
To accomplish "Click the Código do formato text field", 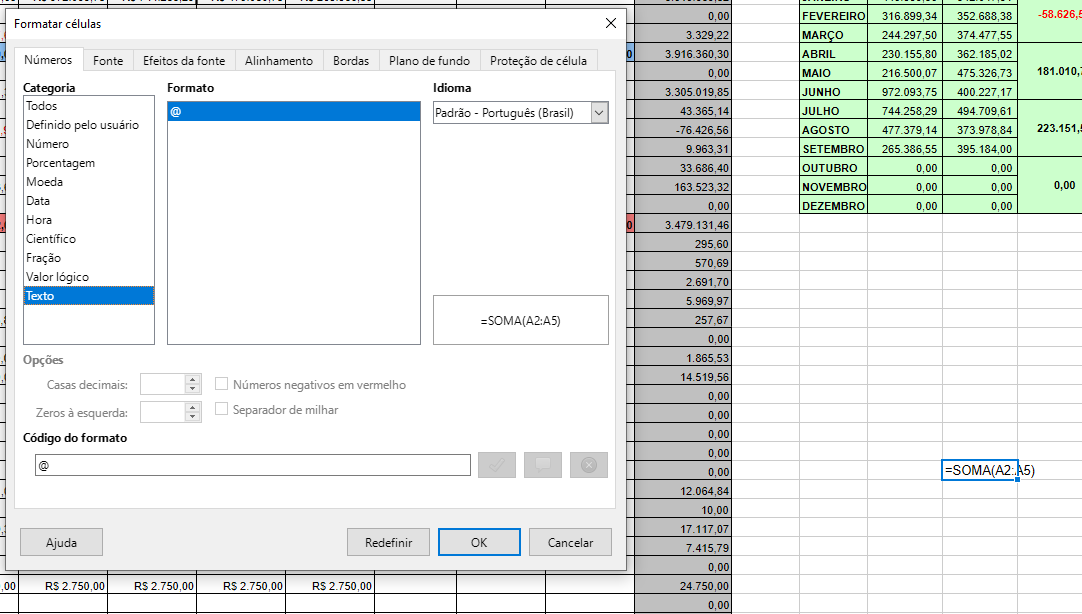I will point(252,465).
